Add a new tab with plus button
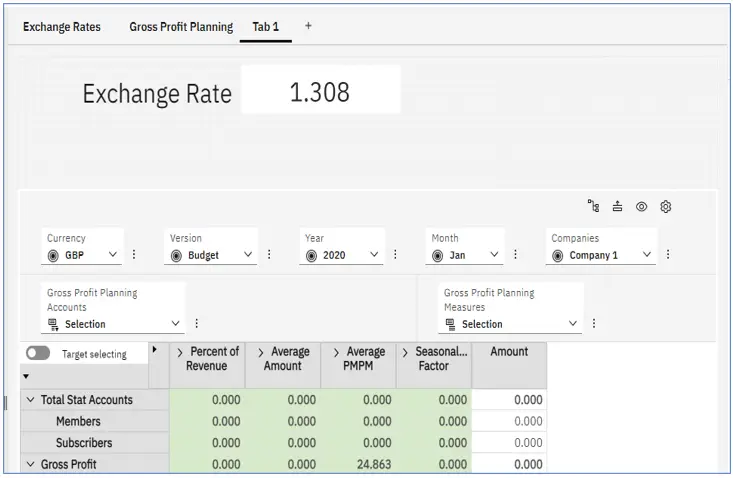The image size is (733, 478). (x=308, y=26)
